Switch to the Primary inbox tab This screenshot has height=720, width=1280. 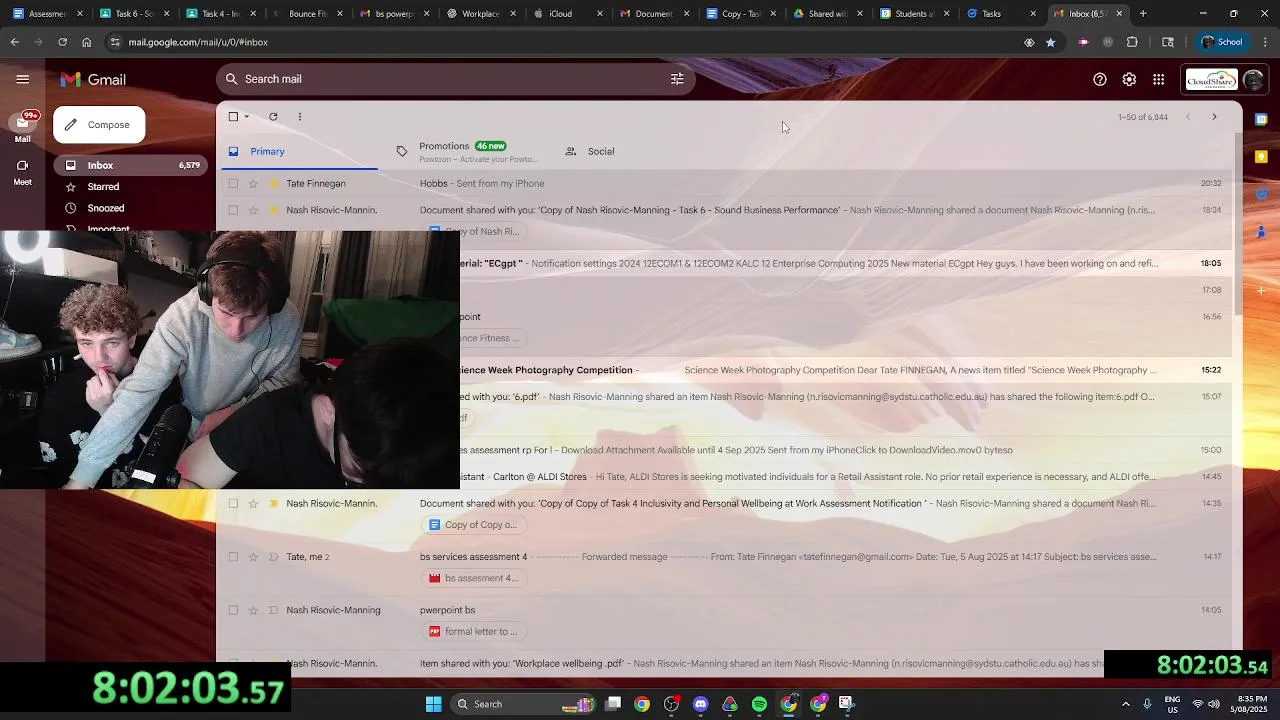coord(298,152)
